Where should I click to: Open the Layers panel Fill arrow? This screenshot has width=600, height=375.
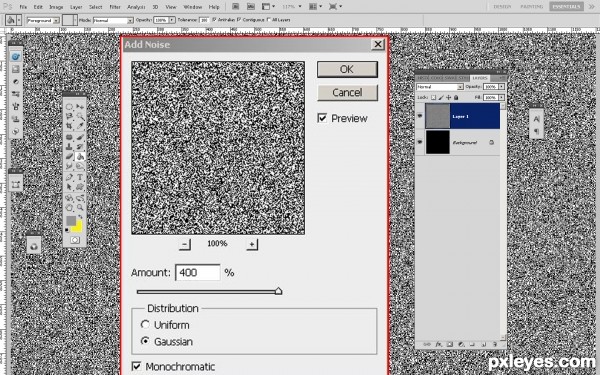coord(502,98)
